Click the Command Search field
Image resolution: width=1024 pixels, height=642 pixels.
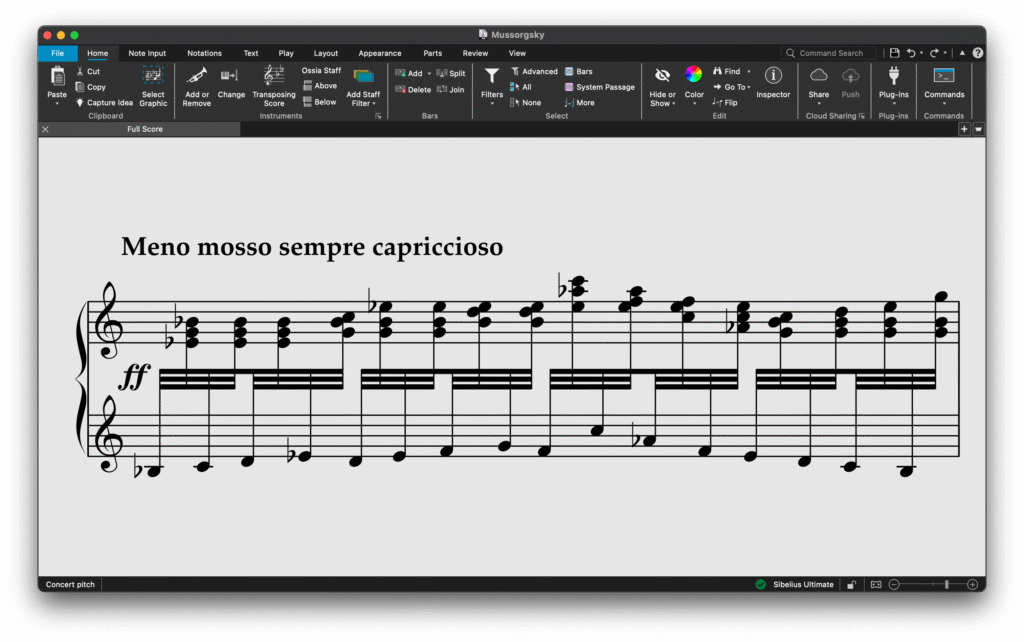click(828, 54)
